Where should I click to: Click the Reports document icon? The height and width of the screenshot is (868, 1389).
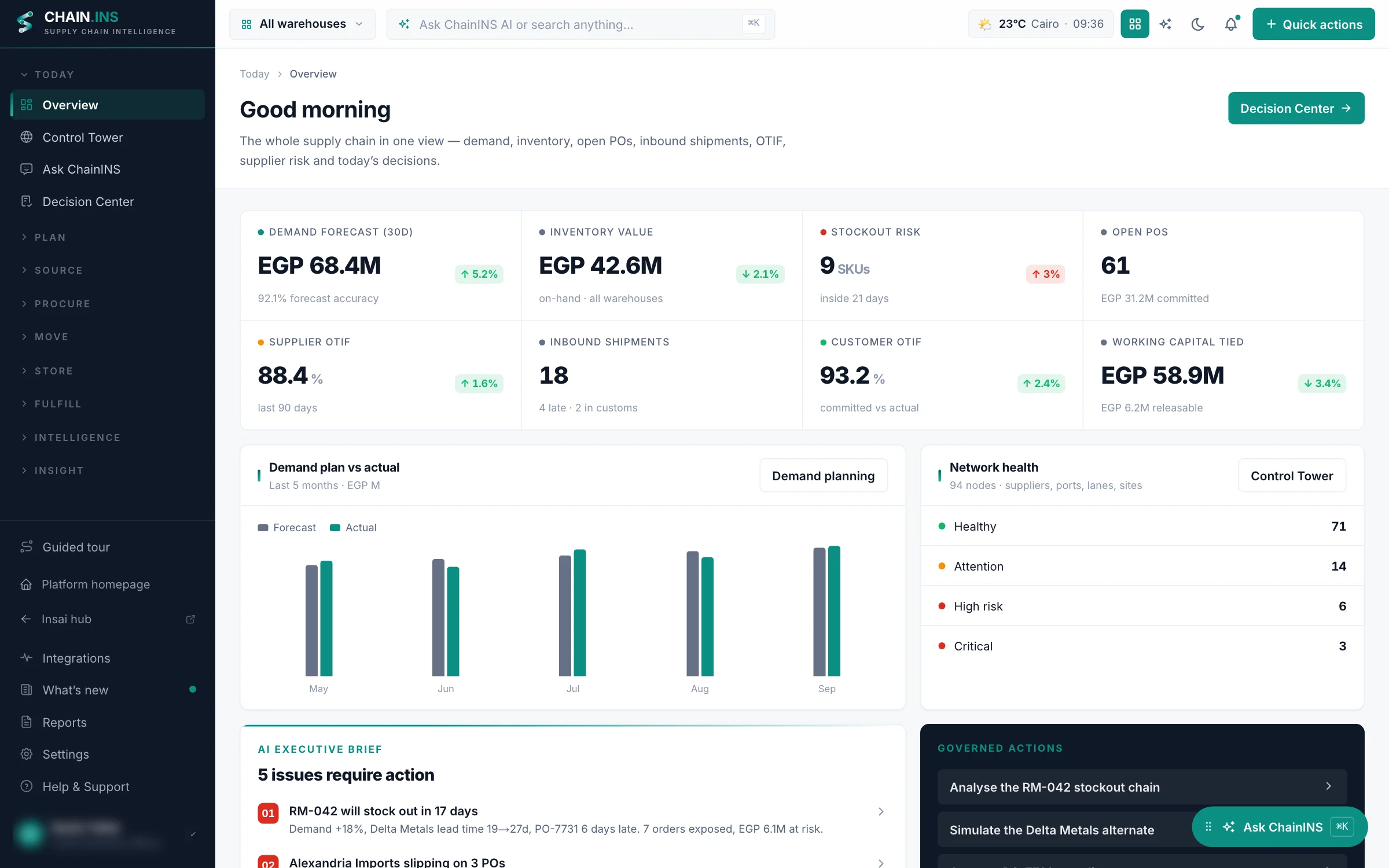27,722
